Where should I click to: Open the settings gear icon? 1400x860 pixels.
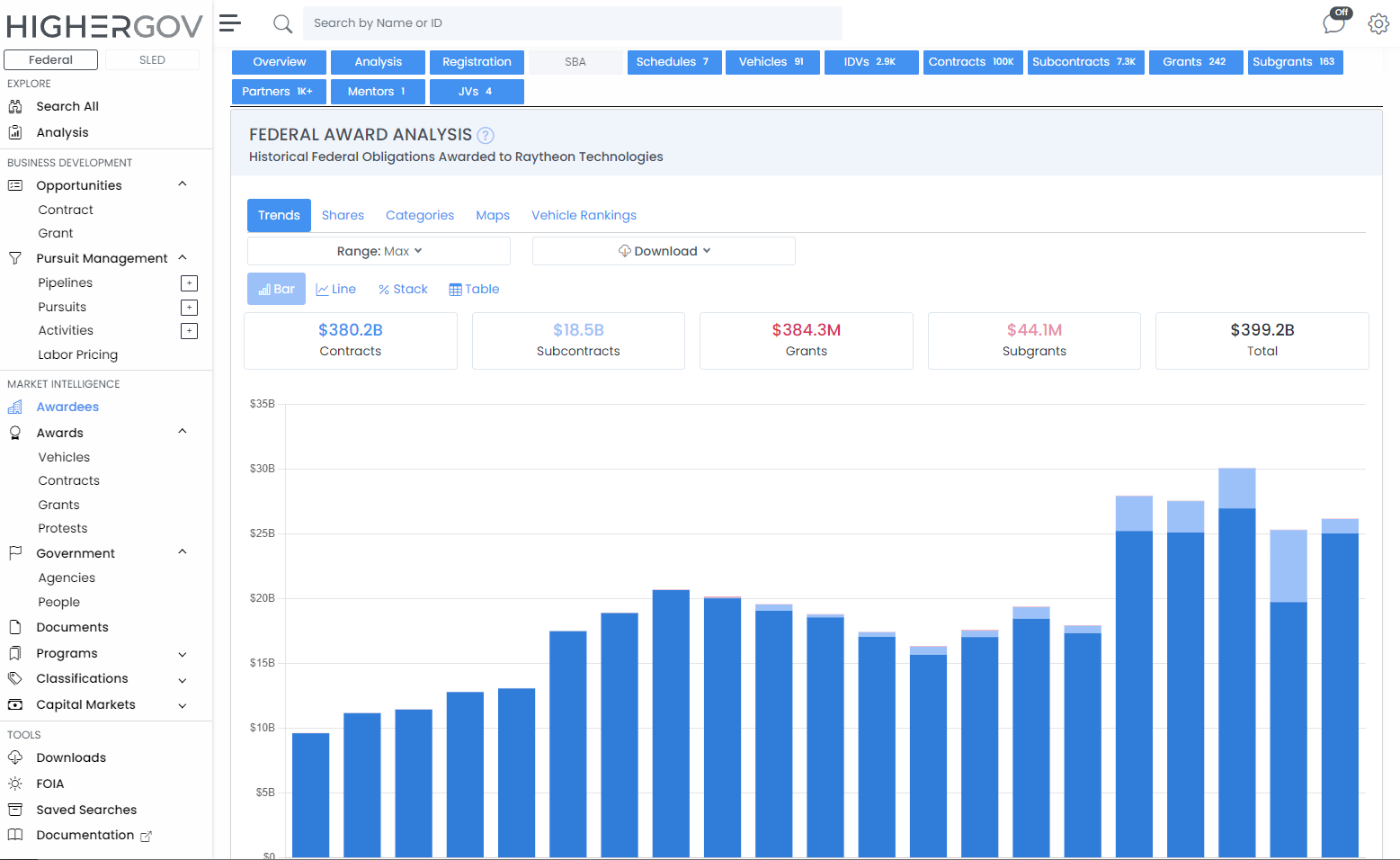[x=1378, y=23]
